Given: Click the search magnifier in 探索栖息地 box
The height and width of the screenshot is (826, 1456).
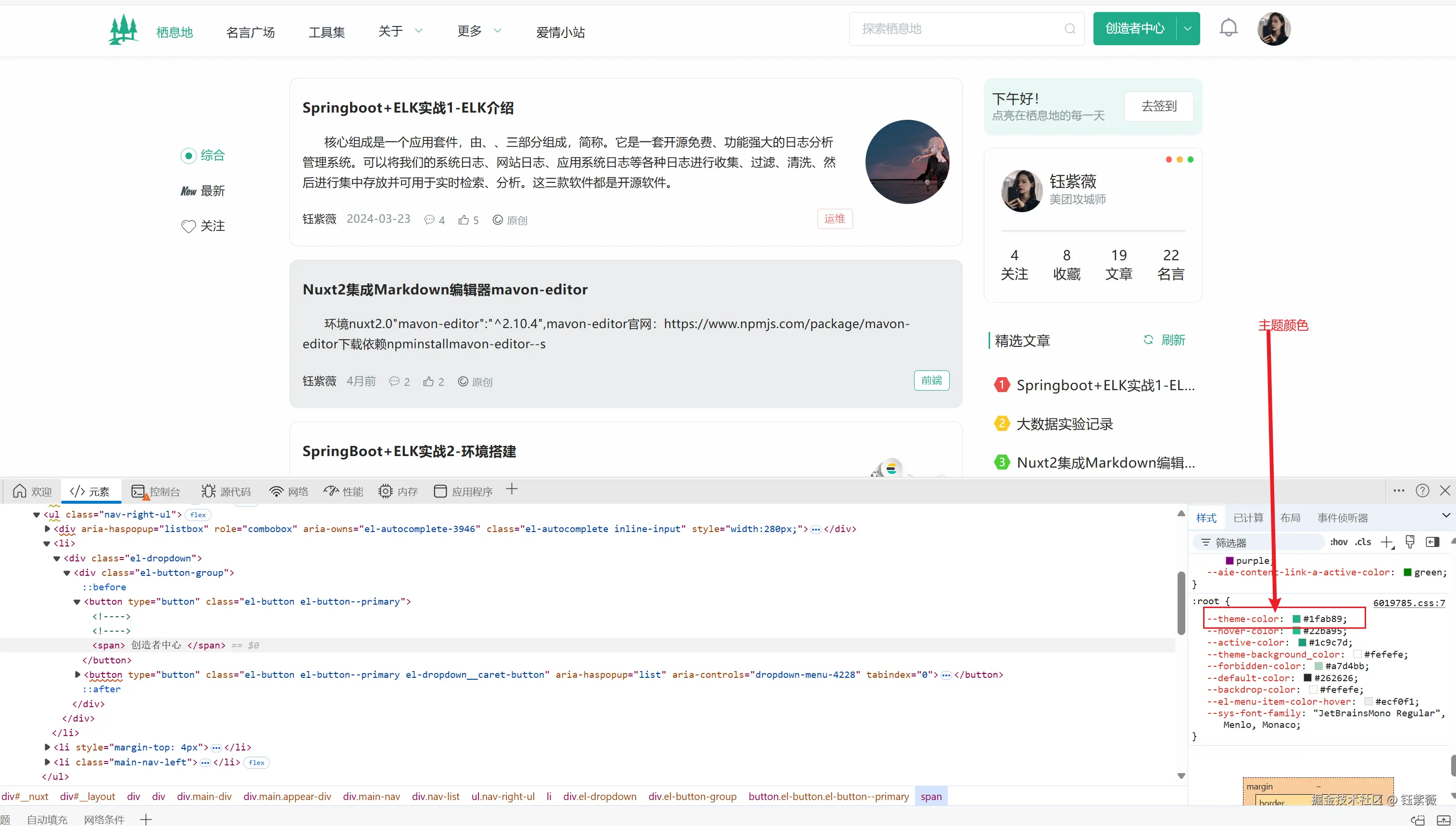Looking at the screenshot, I should pyautogui.click(x=1069, y=28).
